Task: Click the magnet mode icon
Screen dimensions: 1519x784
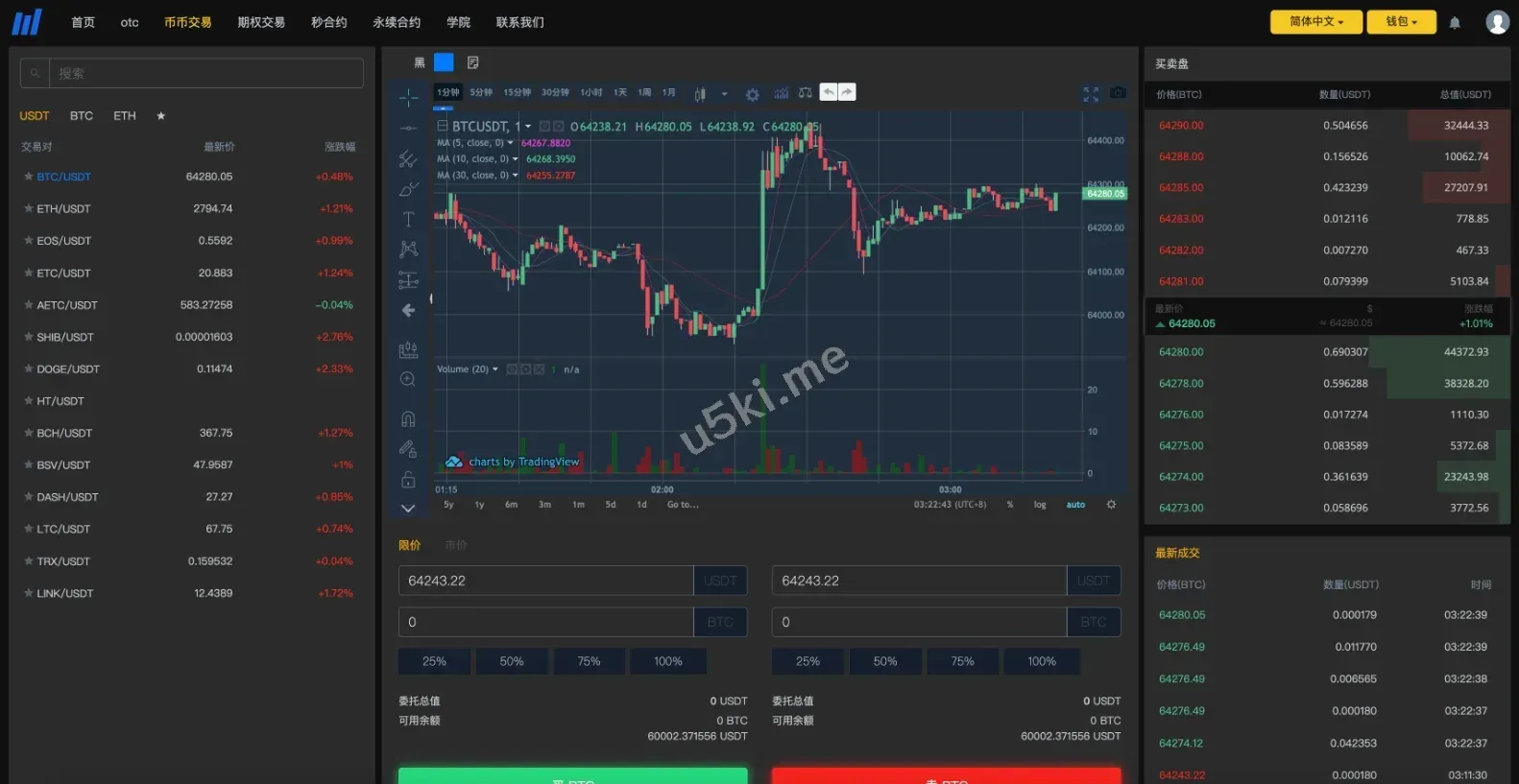Action: pos(408,418)
